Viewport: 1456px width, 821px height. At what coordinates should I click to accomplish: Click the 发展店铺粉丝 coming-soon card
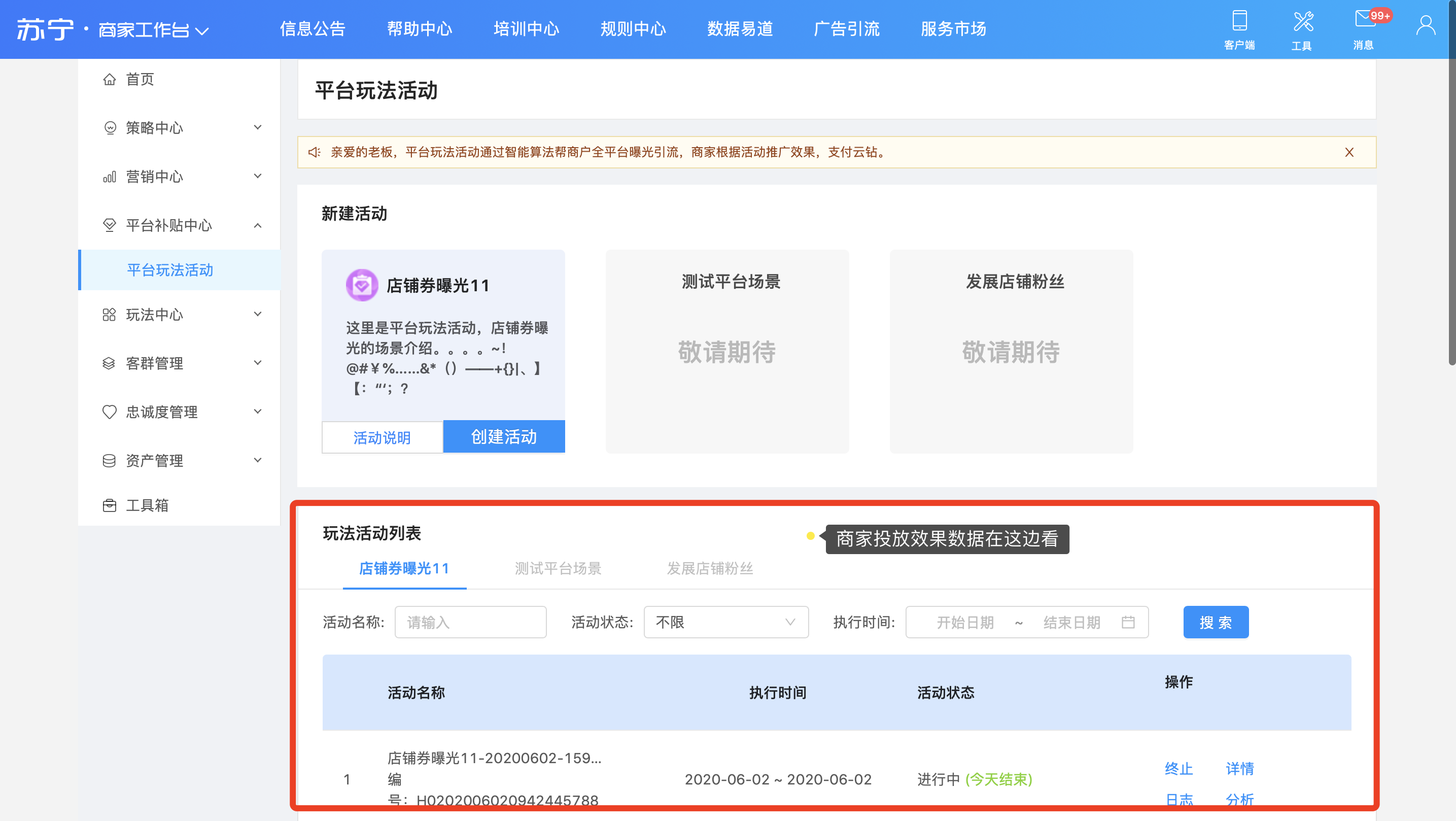[x=1011, y=351]
